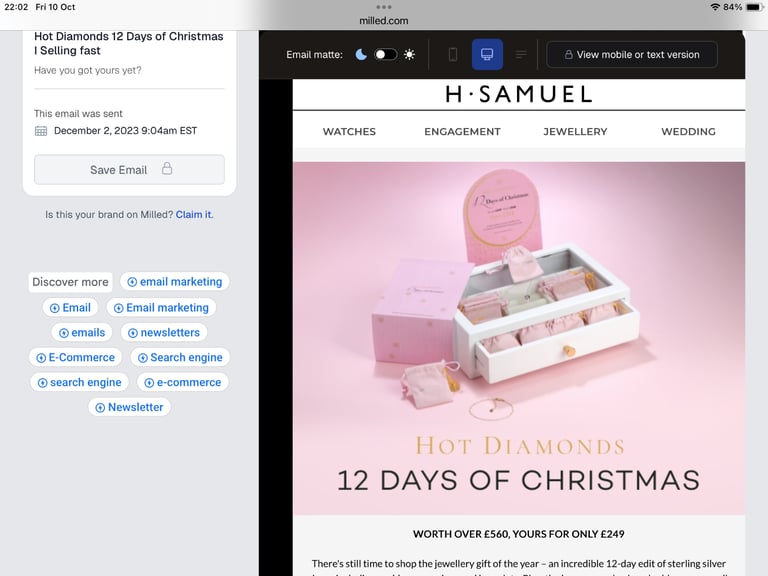Tap the milled.com address bar
This screenshot has width=768, height=576.
coord(384,21)
